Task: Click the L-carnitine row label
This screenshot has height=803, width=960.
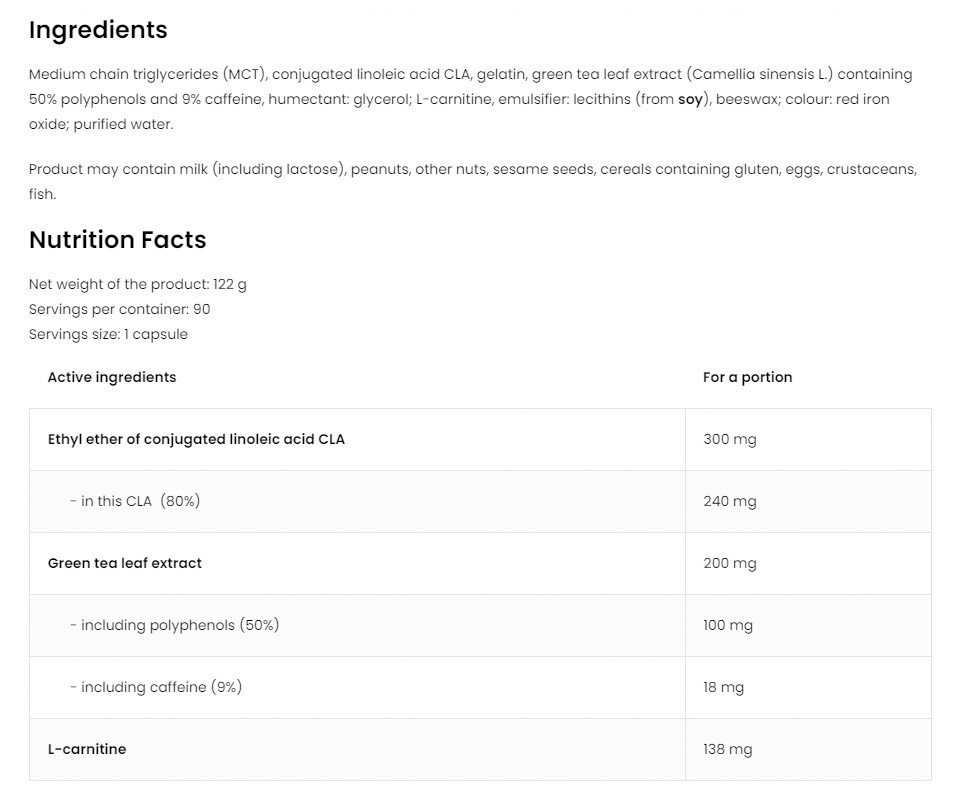Action: [x=87, y=749]
